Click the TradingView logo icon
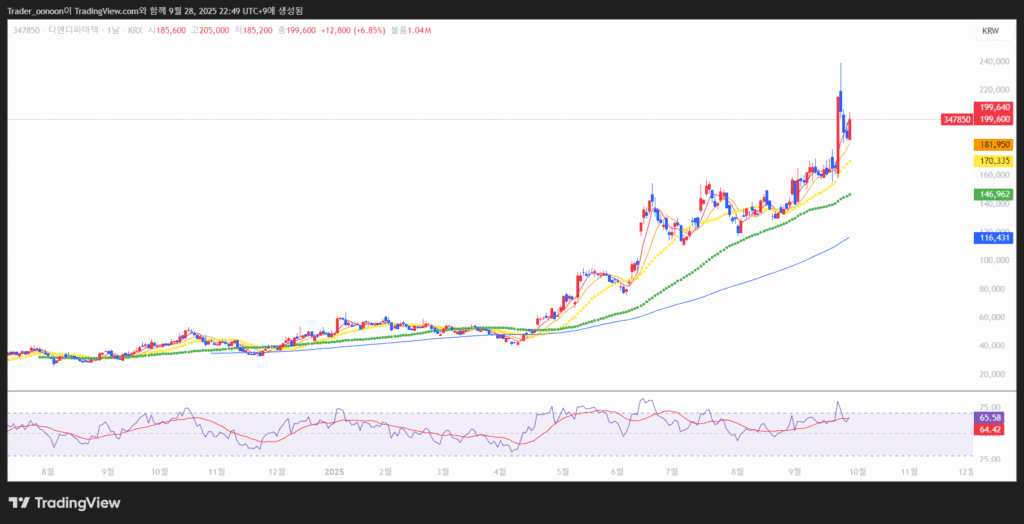 (19, 503)
